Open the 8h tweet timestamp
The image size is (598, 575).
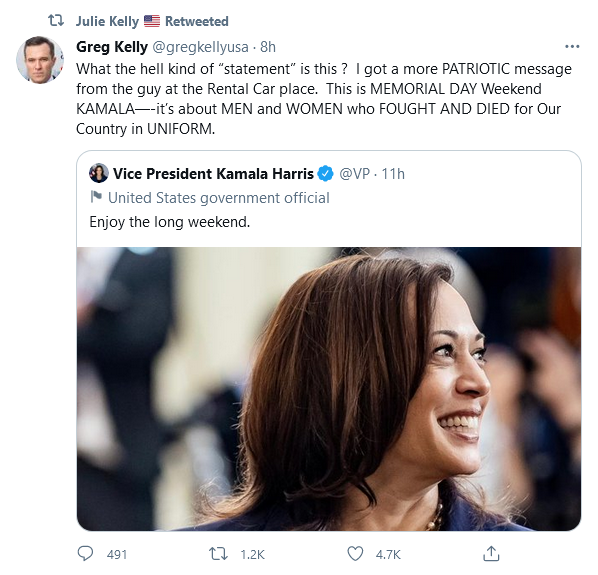coord(268,47)
